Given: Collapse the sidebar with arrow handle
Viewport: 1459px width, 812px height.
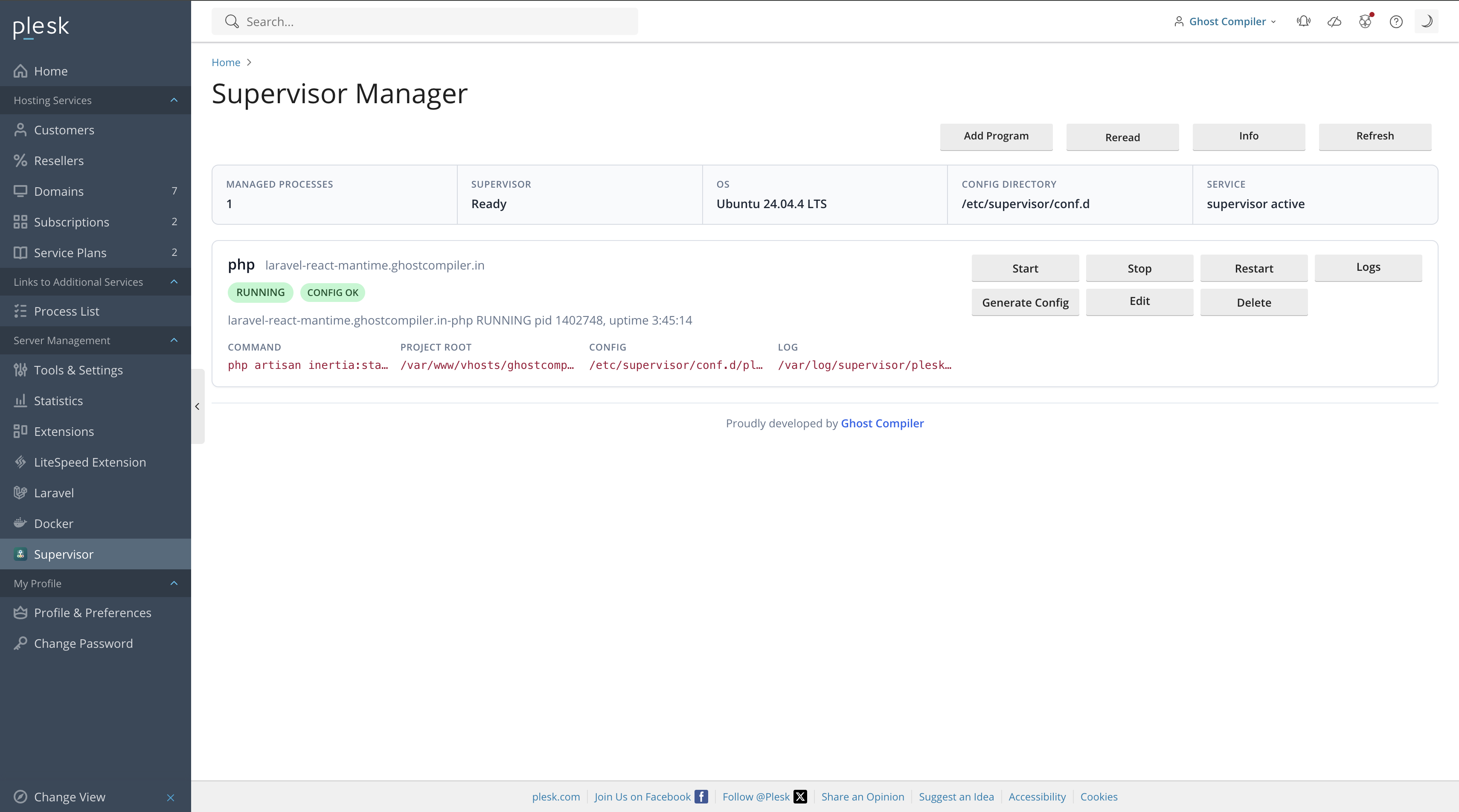Looking at the screenshot, I should (x=197, y=406).
